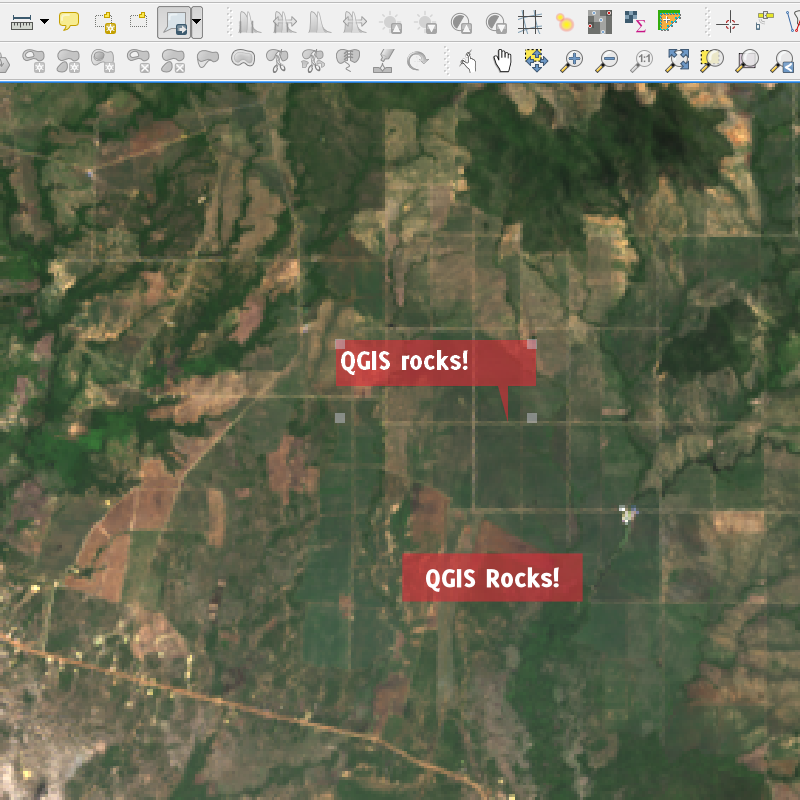Click the Coordinate Capture crosshair icon
The height and width of the screenshot is (800, 800).
point(728,23)
